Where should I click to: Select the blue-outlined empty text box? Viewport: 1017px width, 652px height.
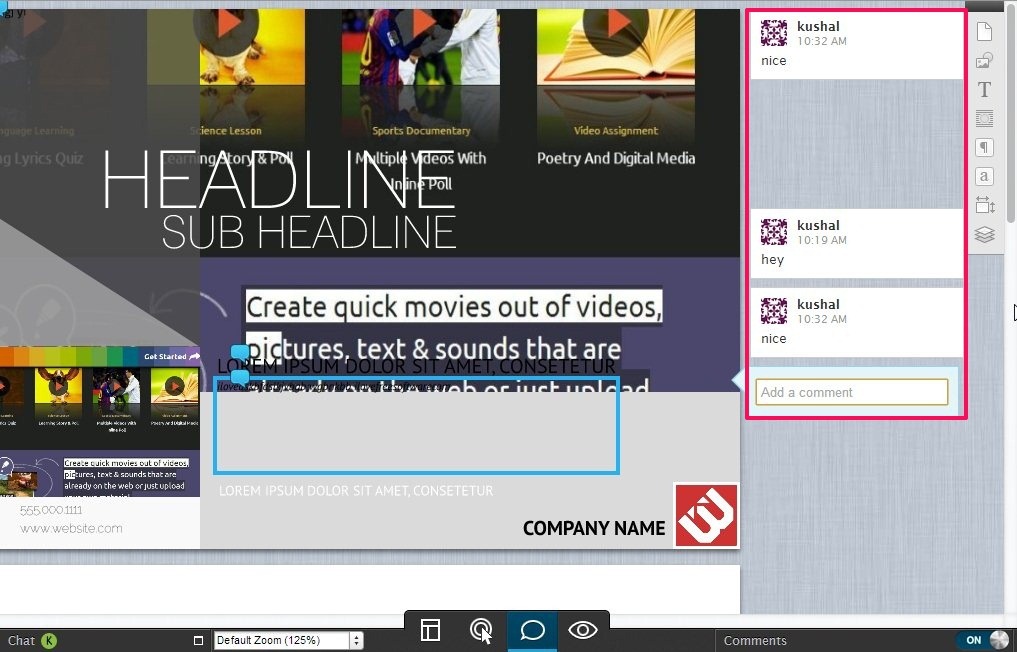416,426
